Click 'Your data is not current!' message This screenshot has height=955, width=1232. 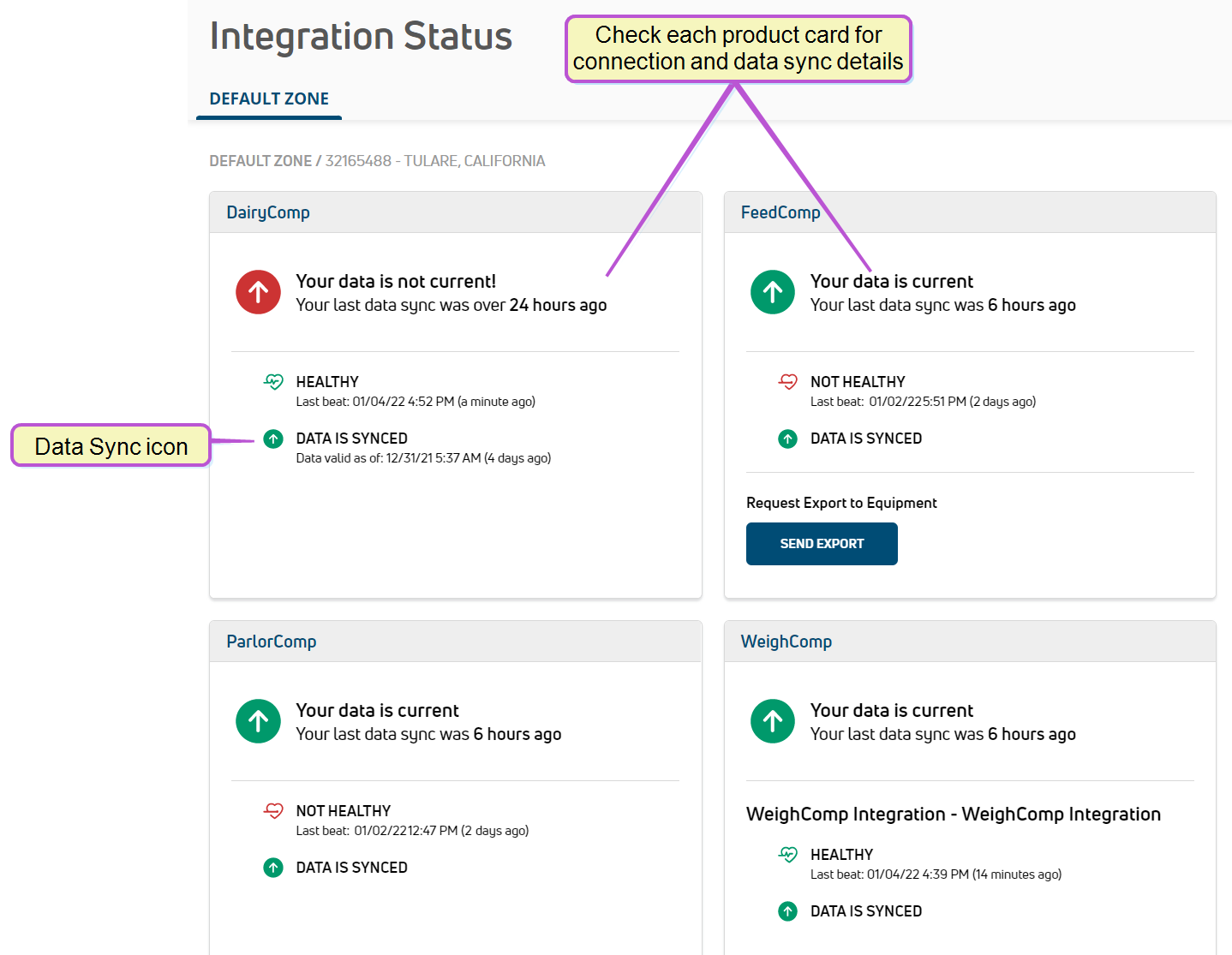(396, 281)
